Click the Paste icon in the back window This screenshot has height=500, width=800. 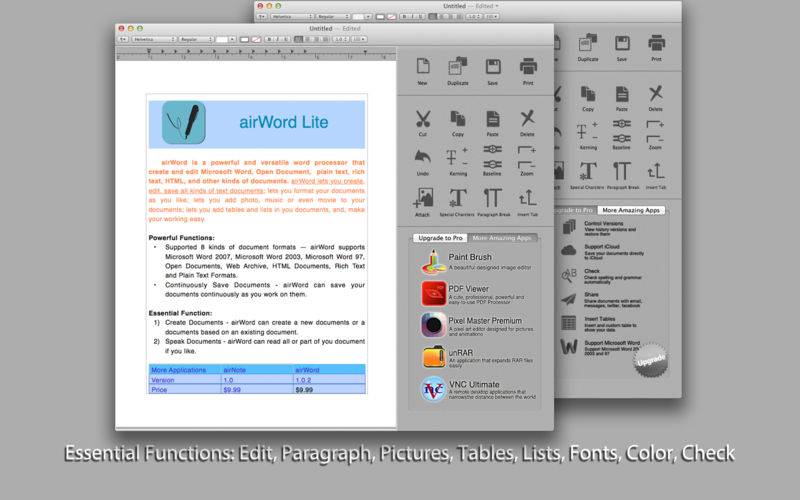[x=622, y=94]
